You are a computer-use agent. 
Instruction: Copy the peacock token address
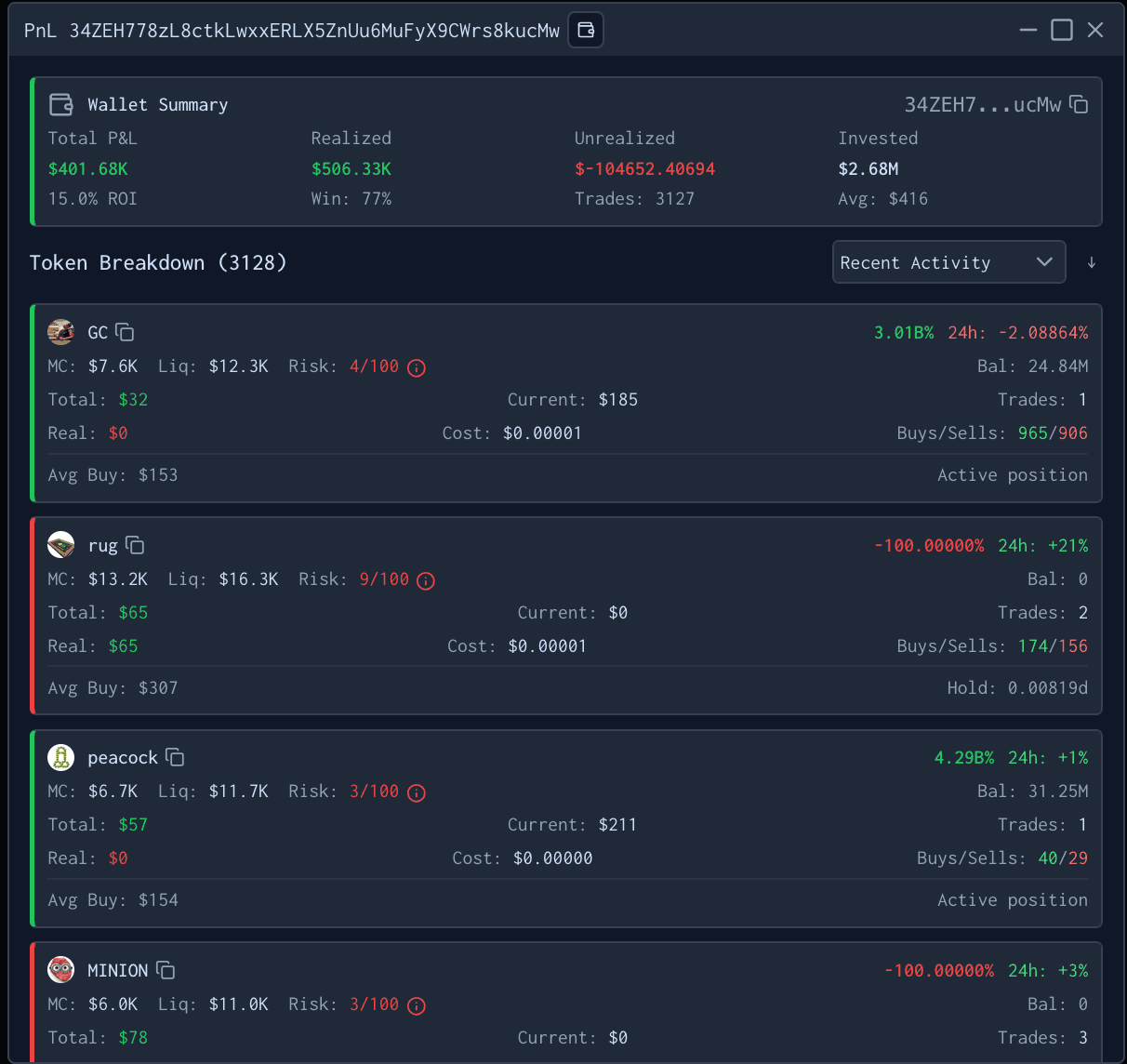(x=176, y=758)
